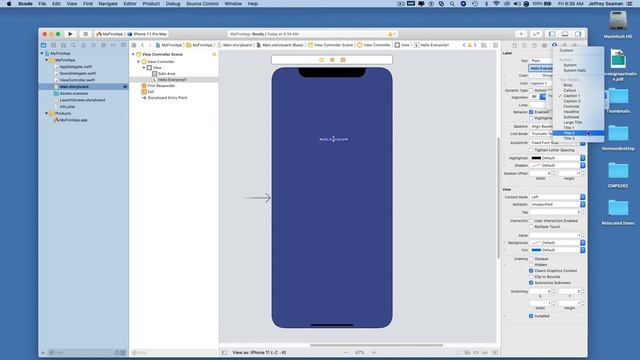Screen dimensions: 640x360
Task: Choose Large Title from font style menu
Action: click(578, 122)
